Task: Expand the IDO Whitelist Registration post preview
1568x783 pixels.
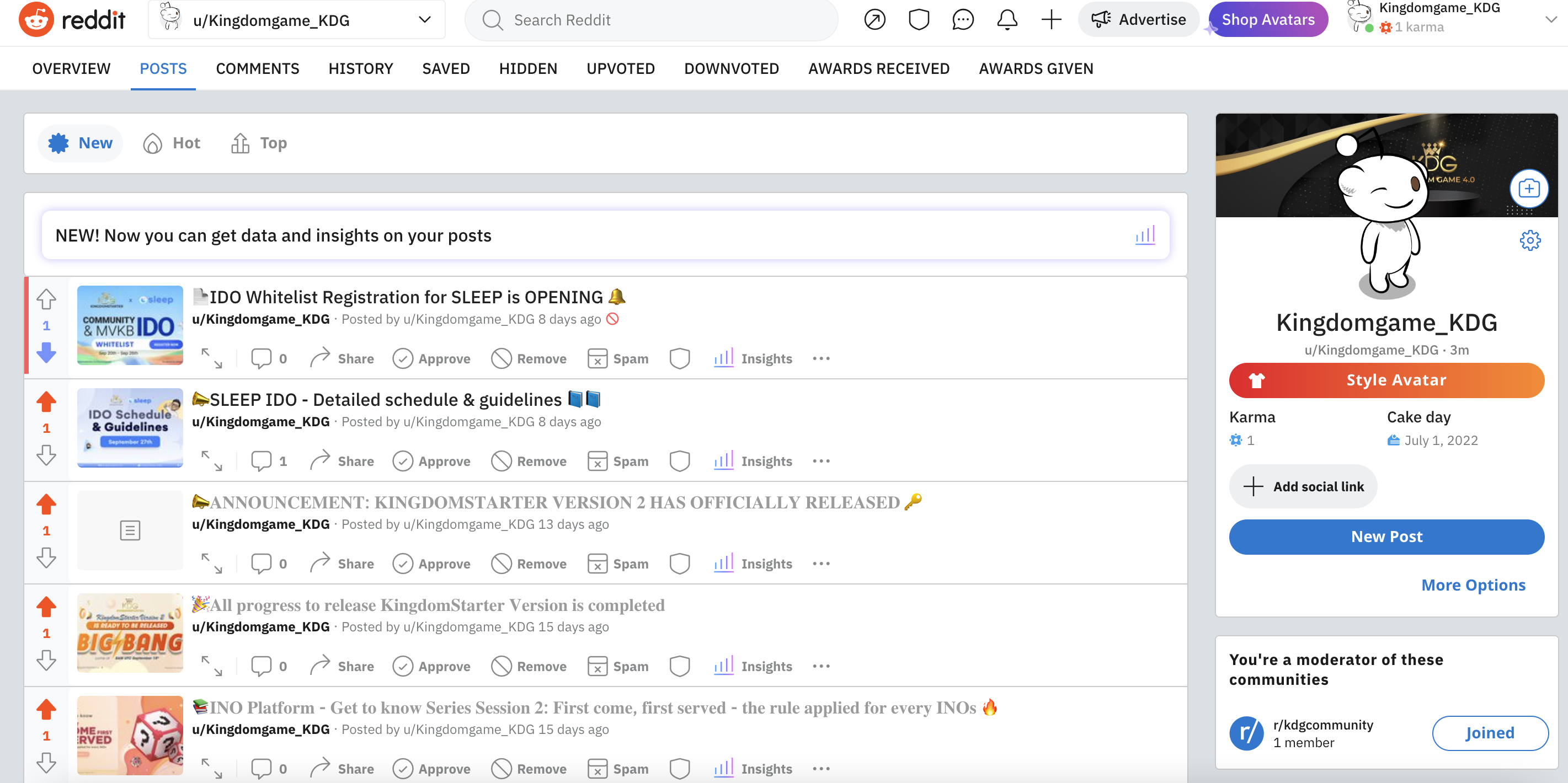Action: [212, 358]
